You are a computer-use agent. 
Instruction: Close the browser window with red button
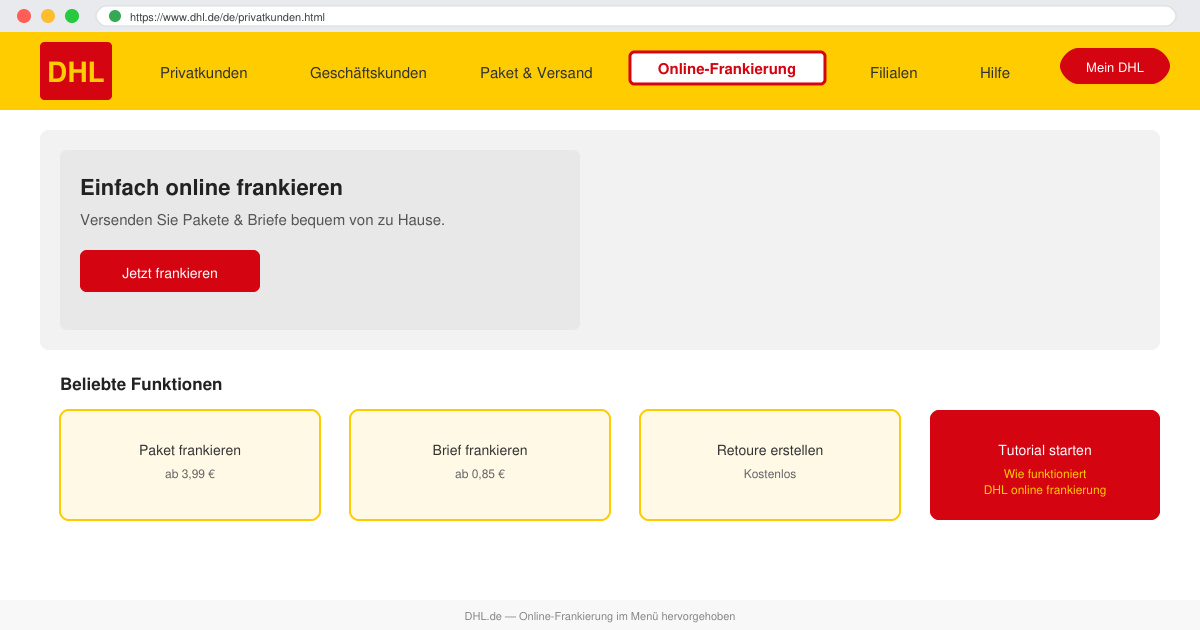[24, 16]
